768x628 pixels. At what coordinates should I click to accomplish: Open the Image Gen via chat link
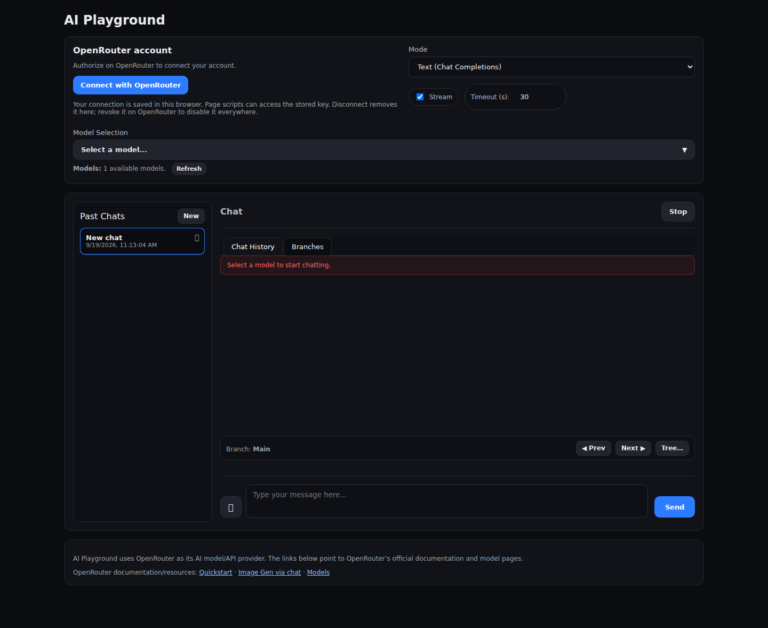[x=269, y=572]
